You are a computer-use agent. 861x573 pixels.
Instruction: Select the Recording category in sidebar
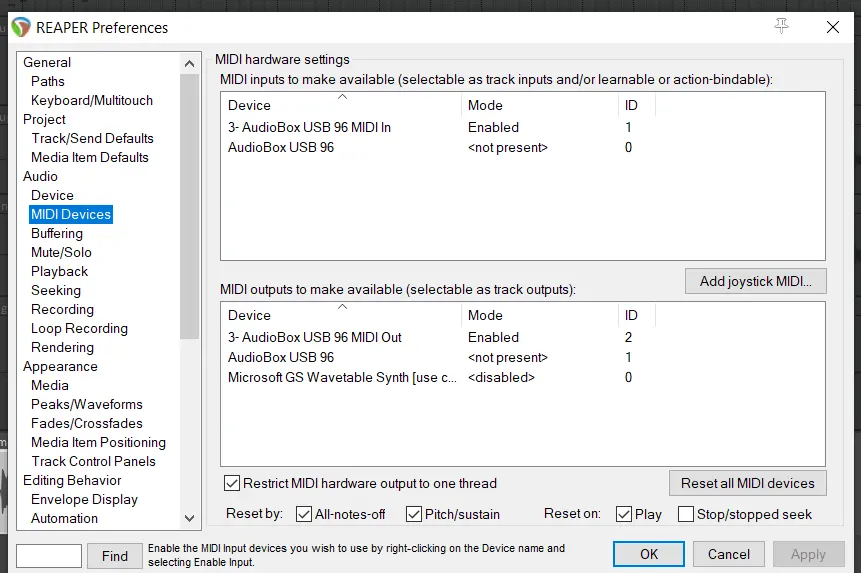pos(62,309)
